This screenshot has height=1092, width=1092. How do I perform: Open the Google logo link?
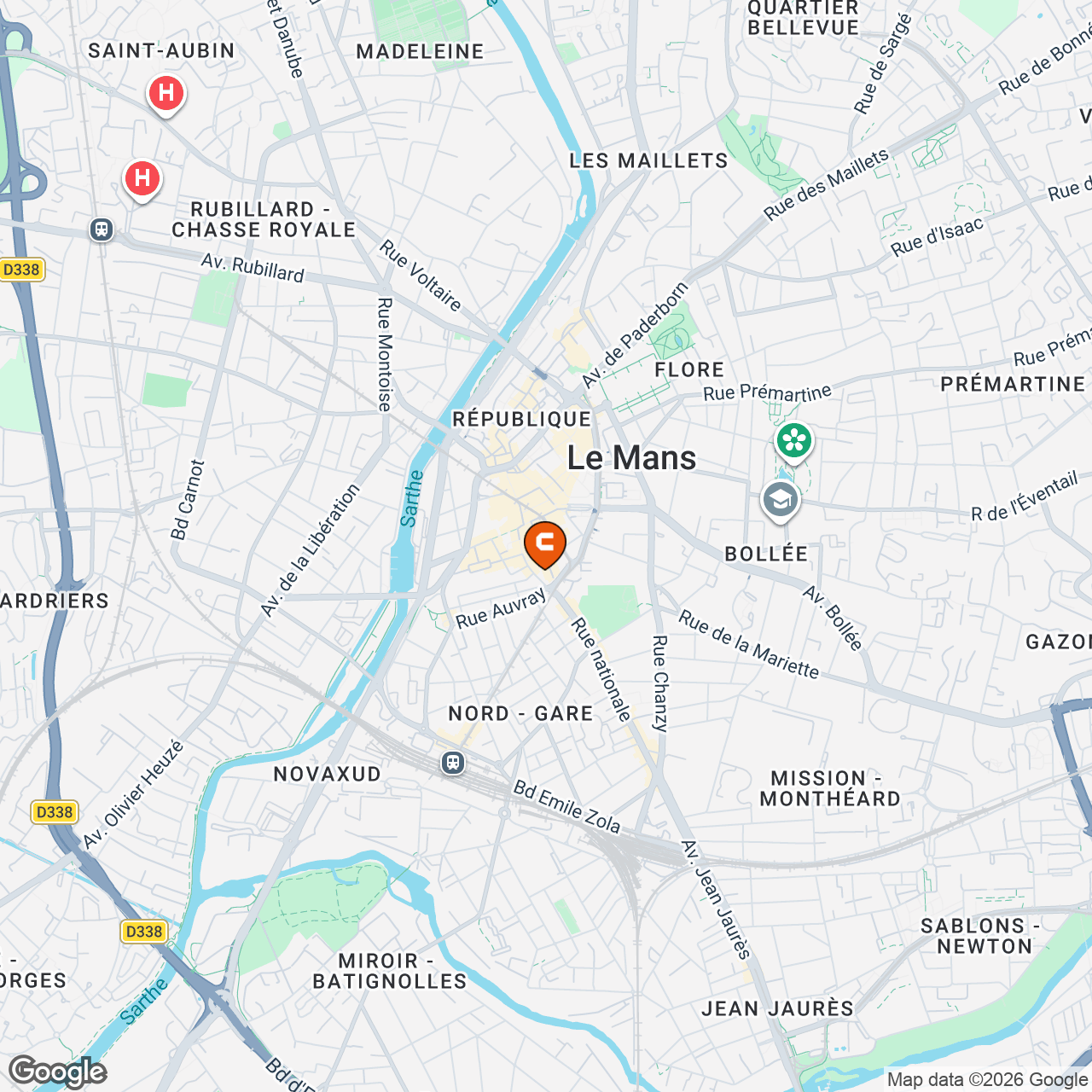click(57, 1072)
